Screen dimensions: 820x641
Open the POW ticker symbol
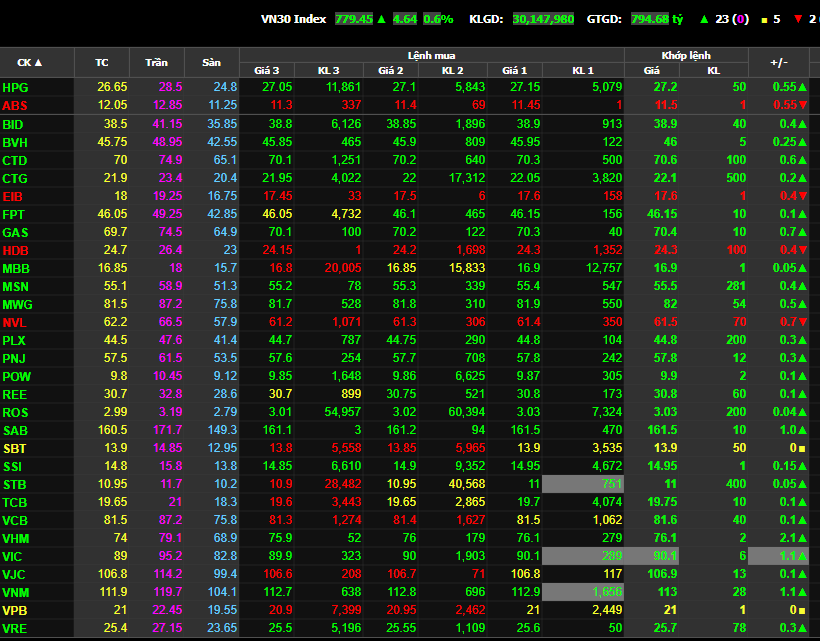coord(16,376)
